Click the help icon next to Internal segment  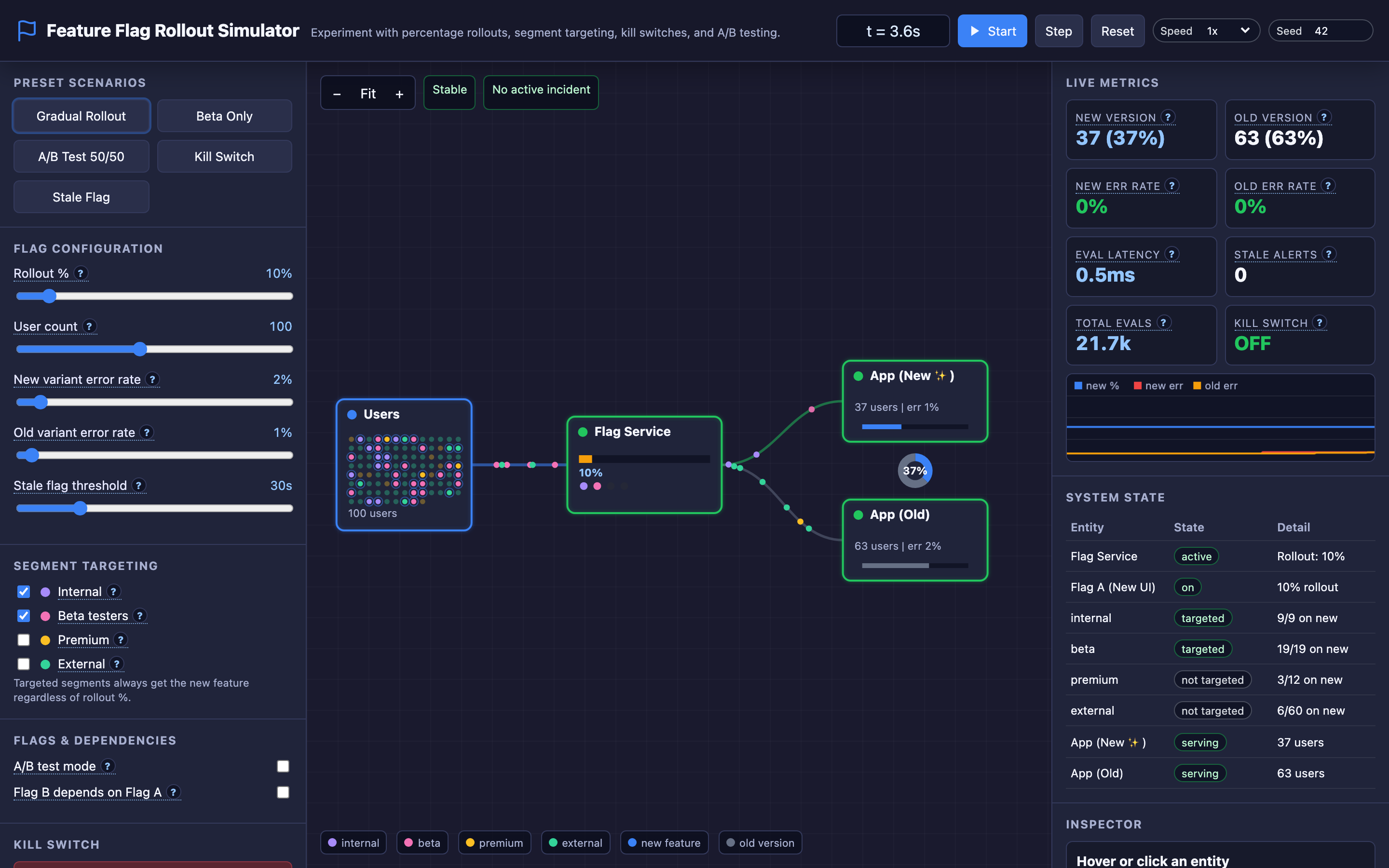[113, 591]
